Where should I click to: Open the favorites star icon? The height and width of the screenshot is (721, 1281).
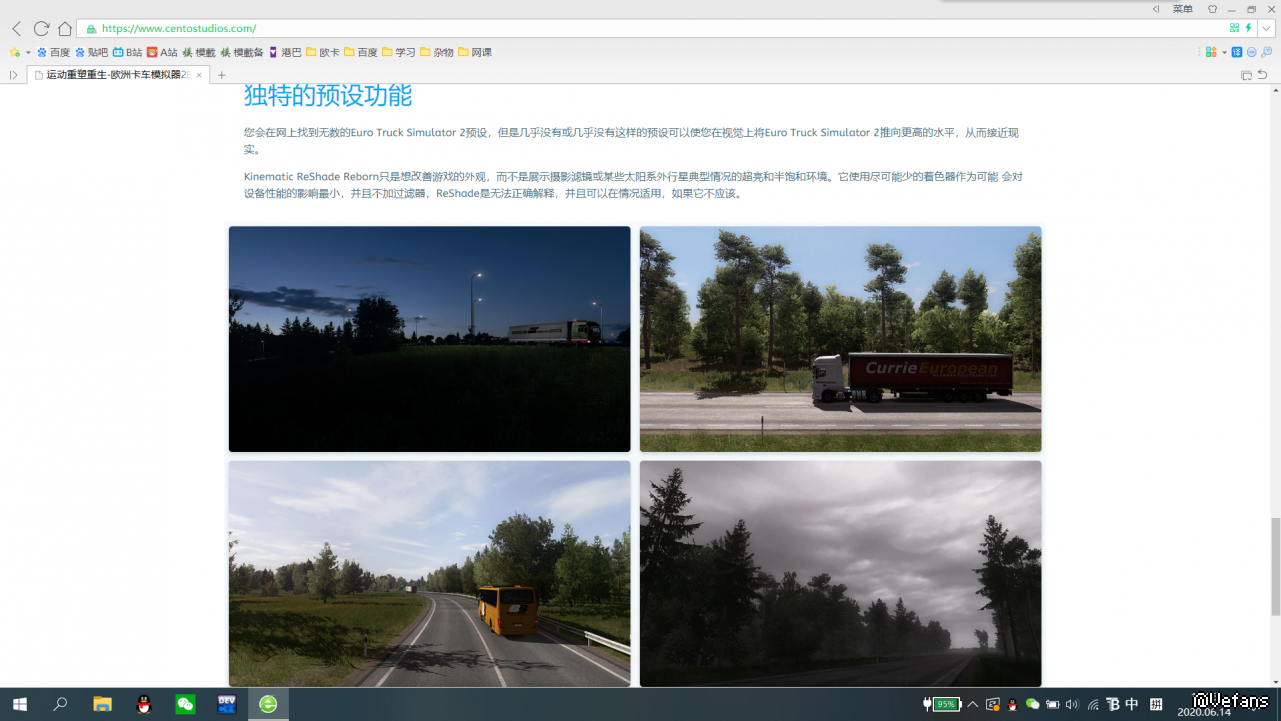point(15,52)
